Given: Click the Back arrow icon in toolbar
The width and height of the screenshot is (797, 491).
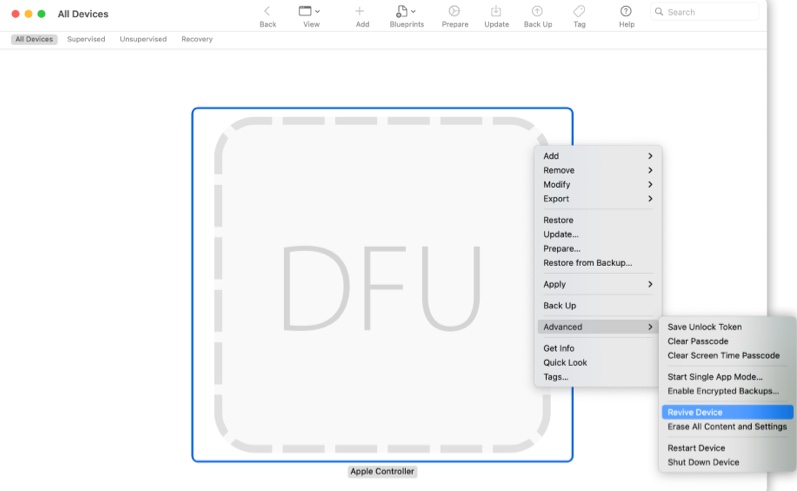Looking at the screenshot, I should (267, 11).
